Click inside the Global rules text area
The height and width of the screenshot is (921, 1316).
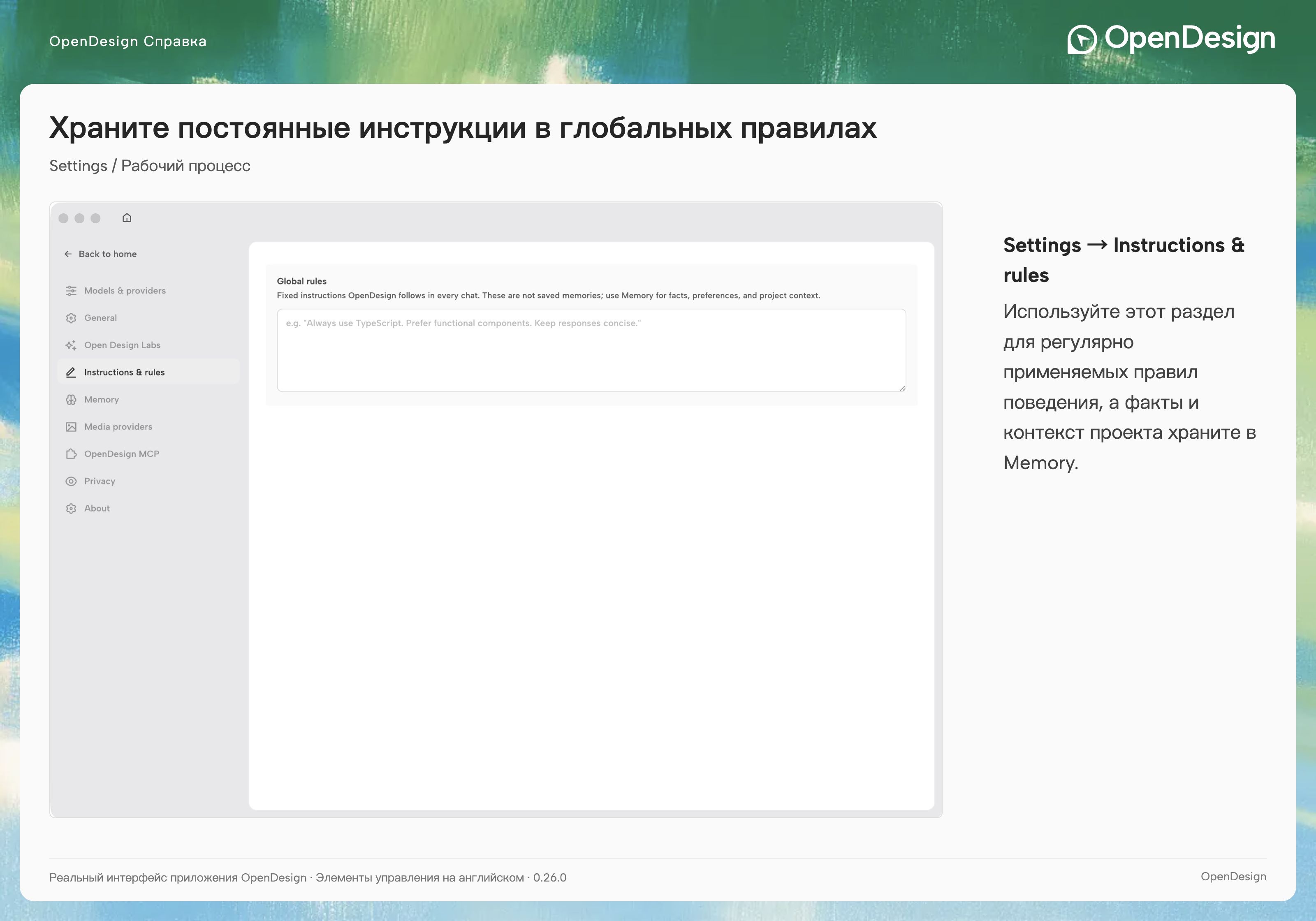point(591,350)
